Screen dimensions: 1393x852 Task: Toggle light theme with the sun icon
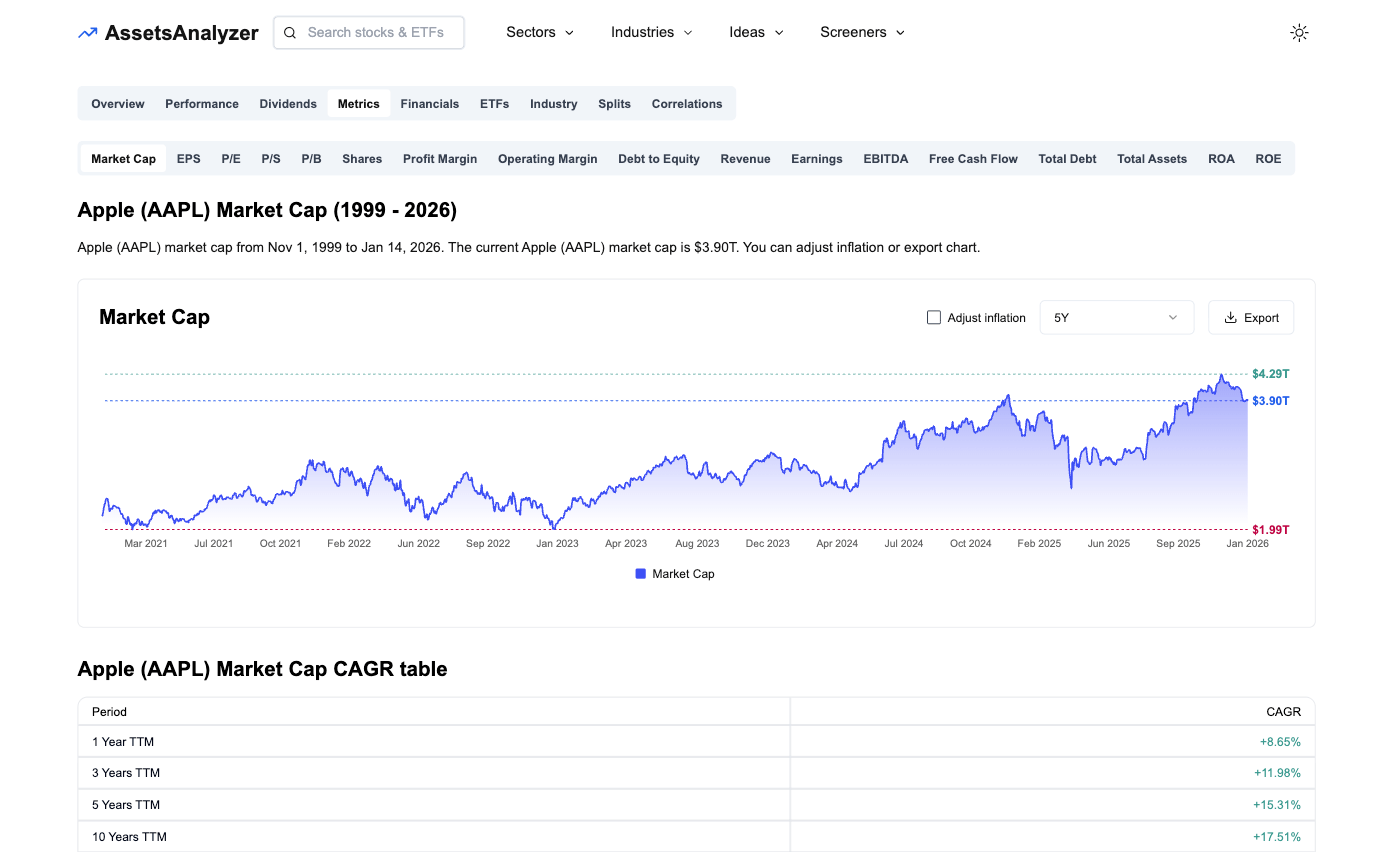[x=1299, y=33]
